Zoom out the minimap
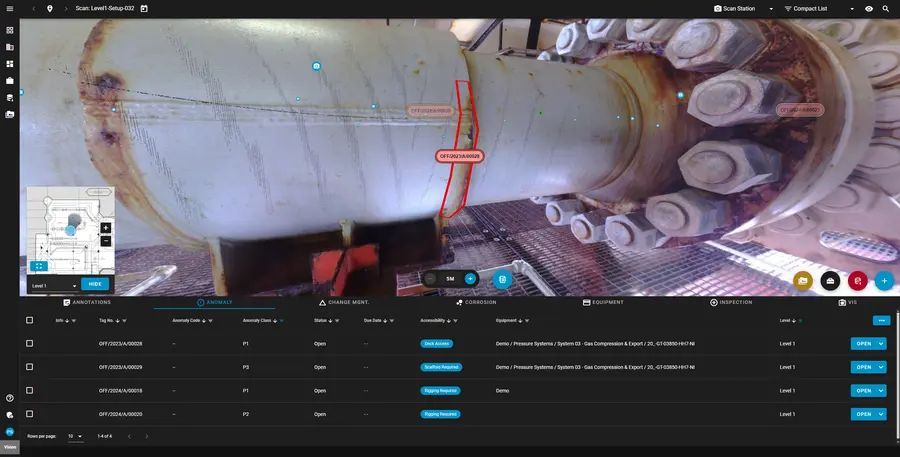The image size is (900, 457). (x=106, y=241)
